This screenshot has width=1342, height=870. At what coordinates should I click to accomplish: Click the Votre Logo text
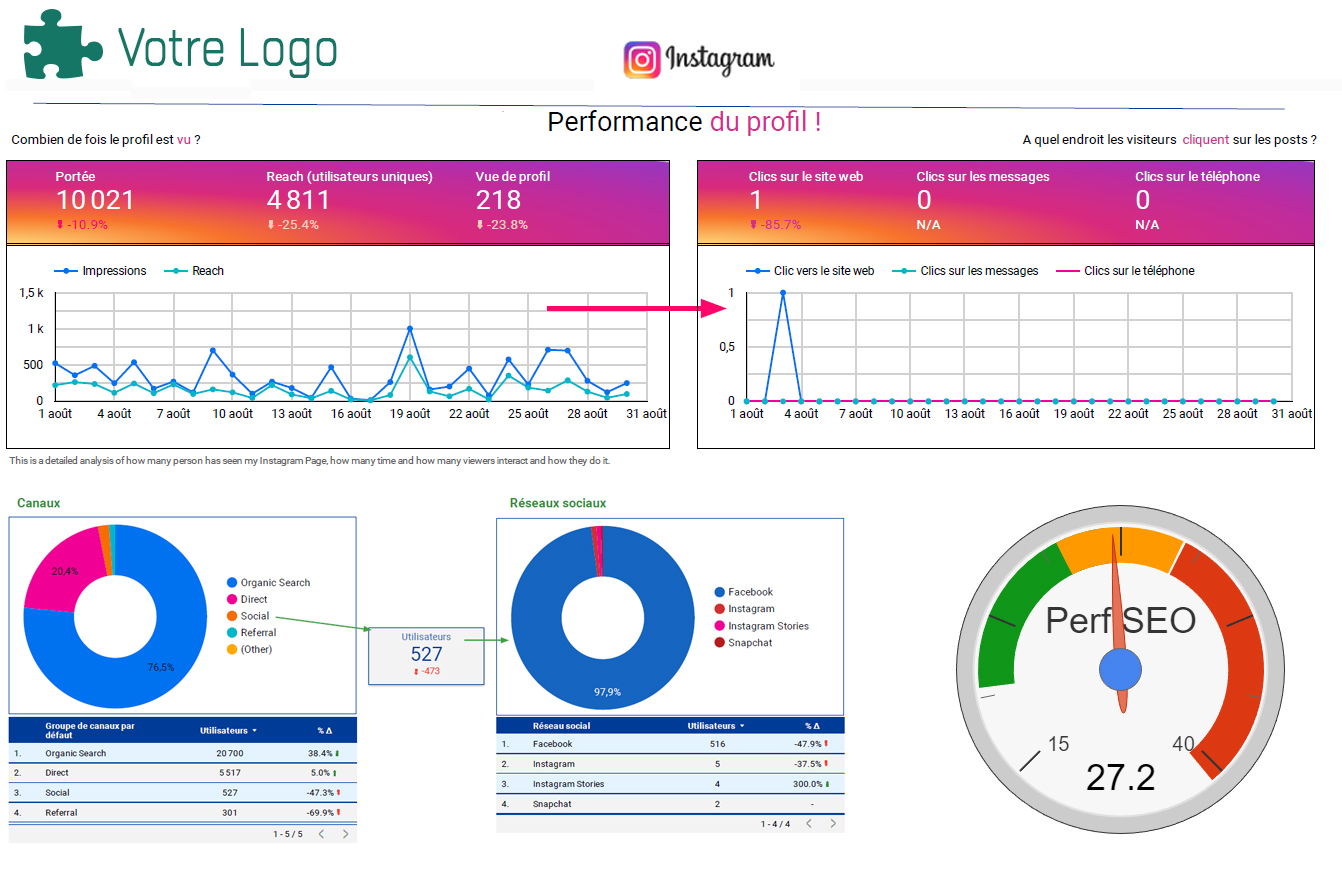pyautogui.click(x=227, y=48)
